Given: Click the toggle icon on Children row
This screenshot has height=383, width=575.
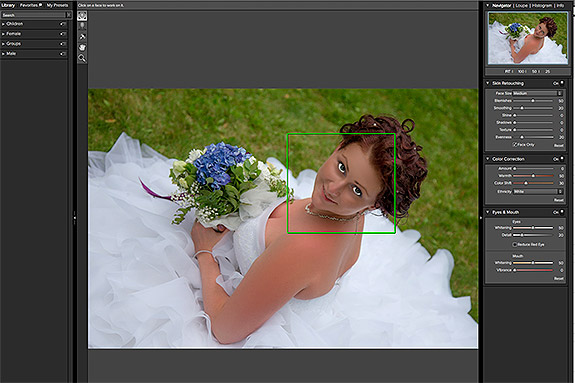Looking at the screenshot, I should pyautogui.click(x=63, y=24).
